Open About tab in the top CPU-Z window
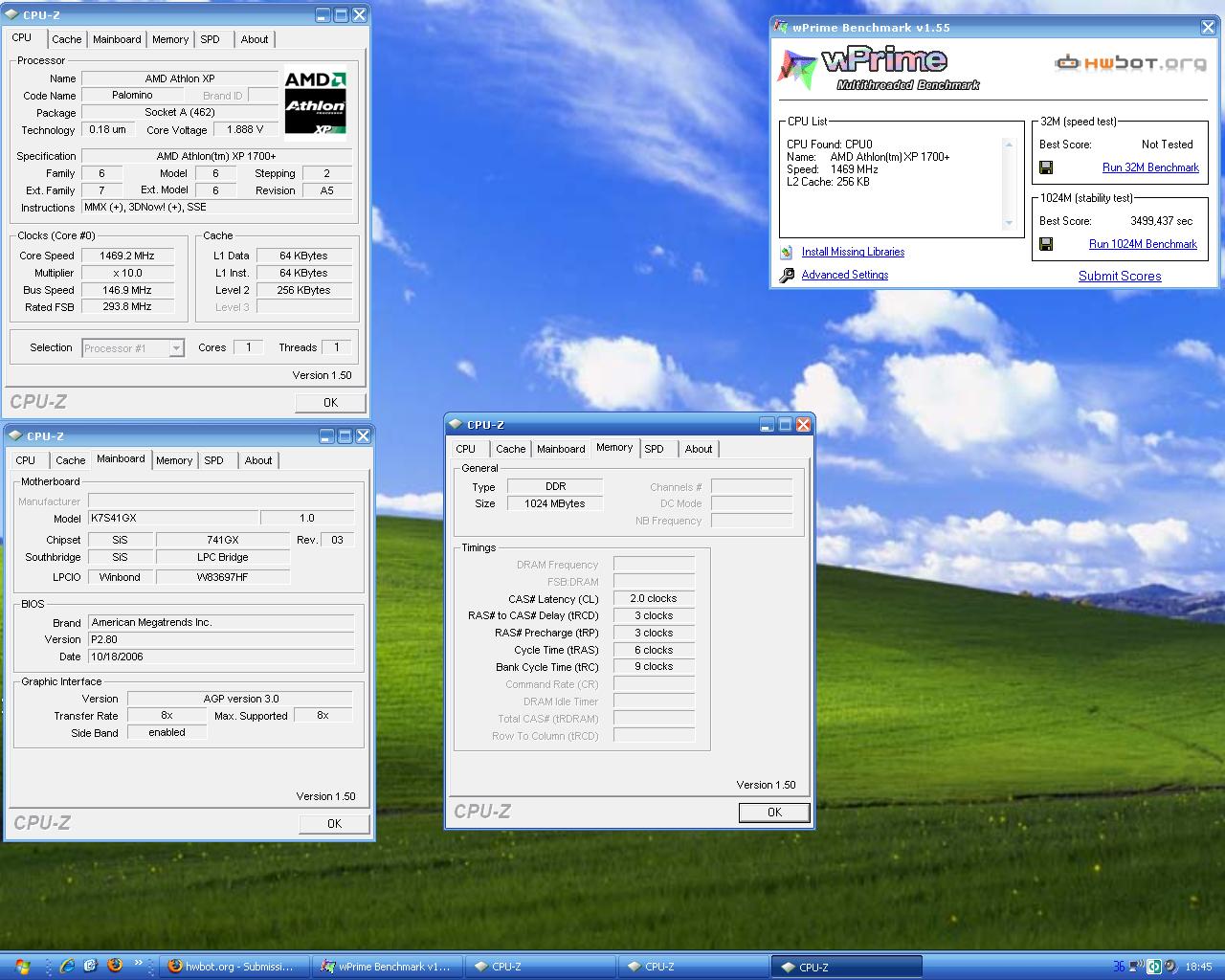 click(255, 39)
